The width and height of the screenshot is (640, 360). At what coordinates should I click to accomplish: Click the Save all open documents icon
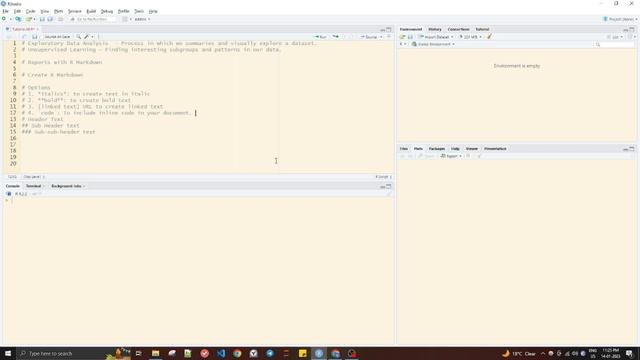[50, 19]
